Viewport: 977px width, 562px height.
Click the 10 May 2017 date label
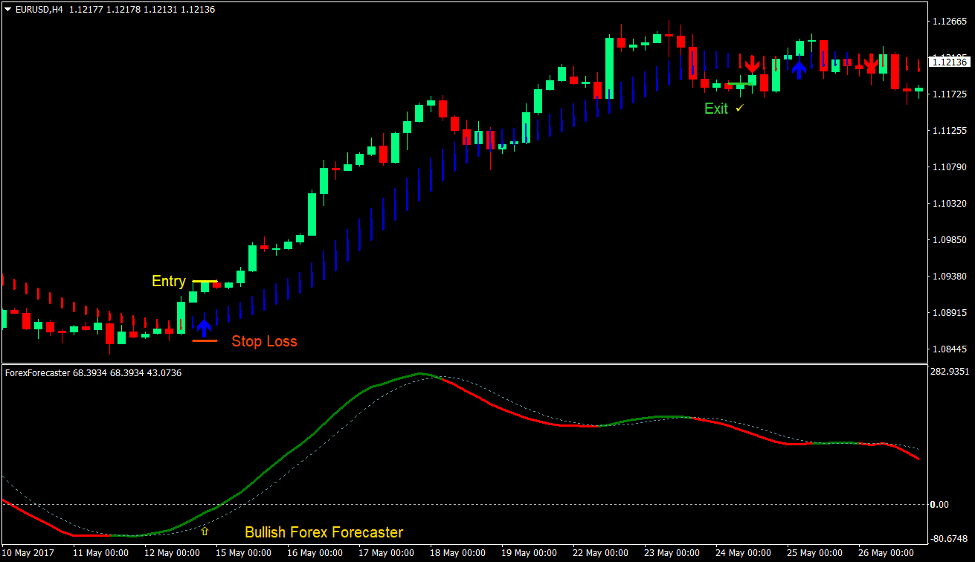tap(28, 553)
